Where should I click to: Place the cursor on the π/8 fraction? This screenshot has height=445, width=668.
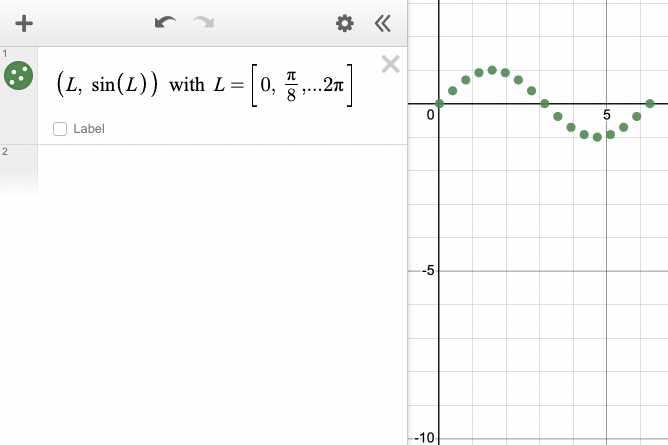click(x=292, y=86)
